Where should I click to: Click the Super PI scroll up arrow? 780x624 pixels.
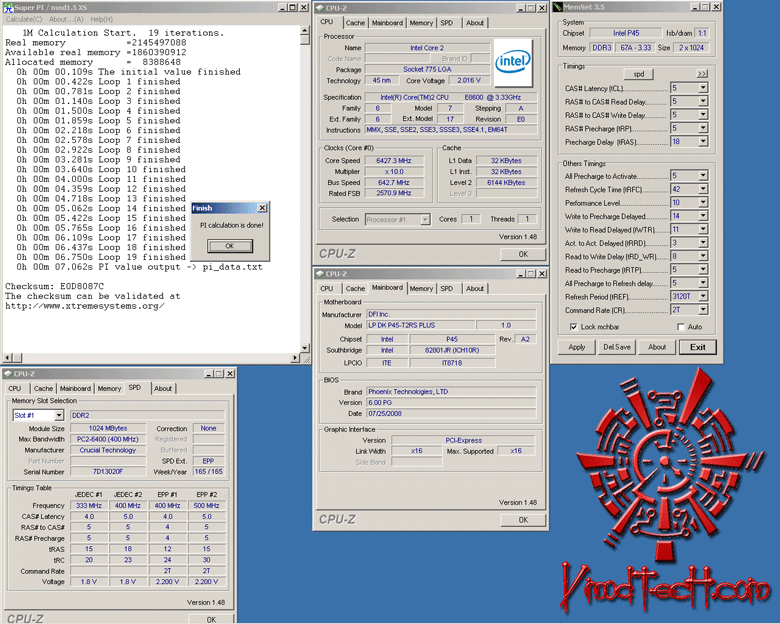click(x=305, y=31)
